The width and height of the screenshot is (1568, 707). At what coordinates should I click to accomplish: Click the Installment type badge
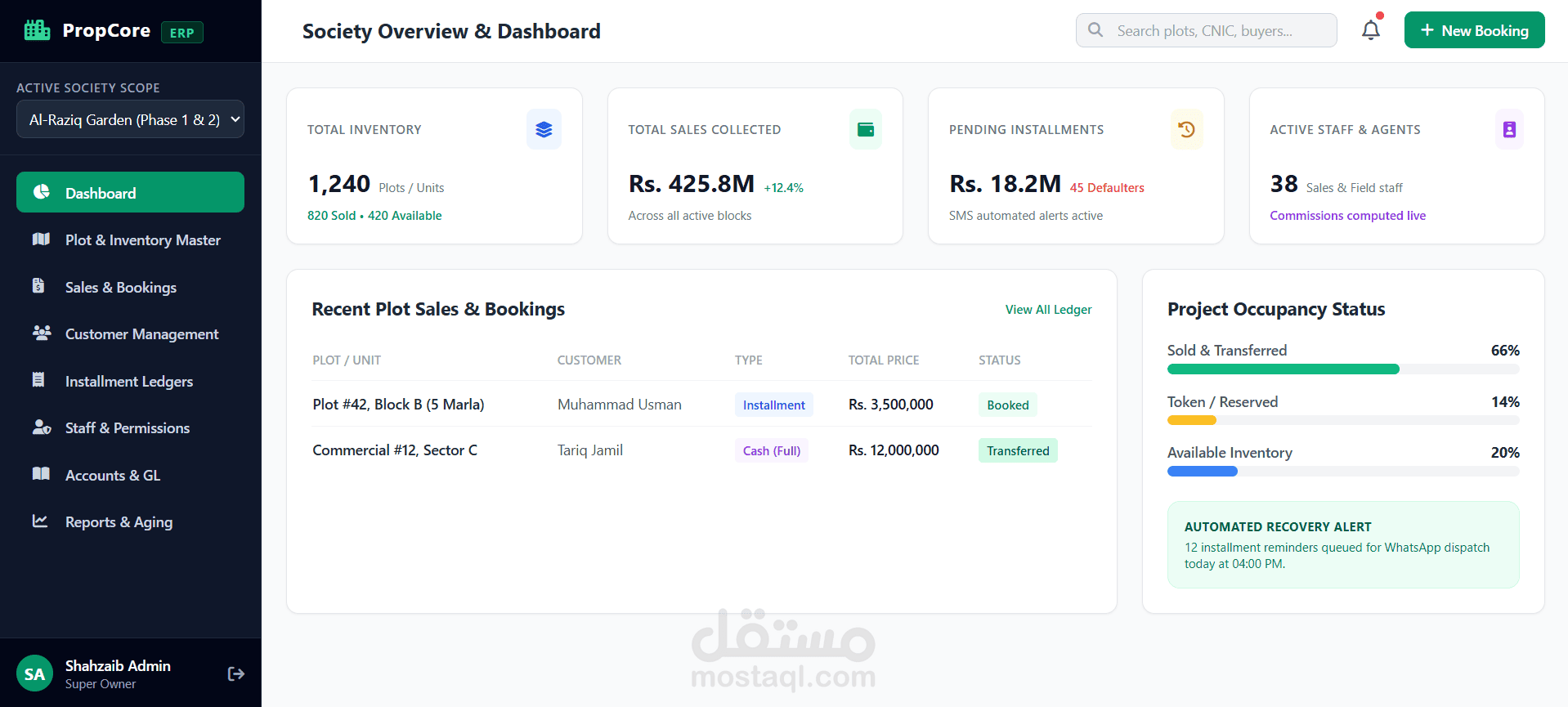[x=773, y=405]
